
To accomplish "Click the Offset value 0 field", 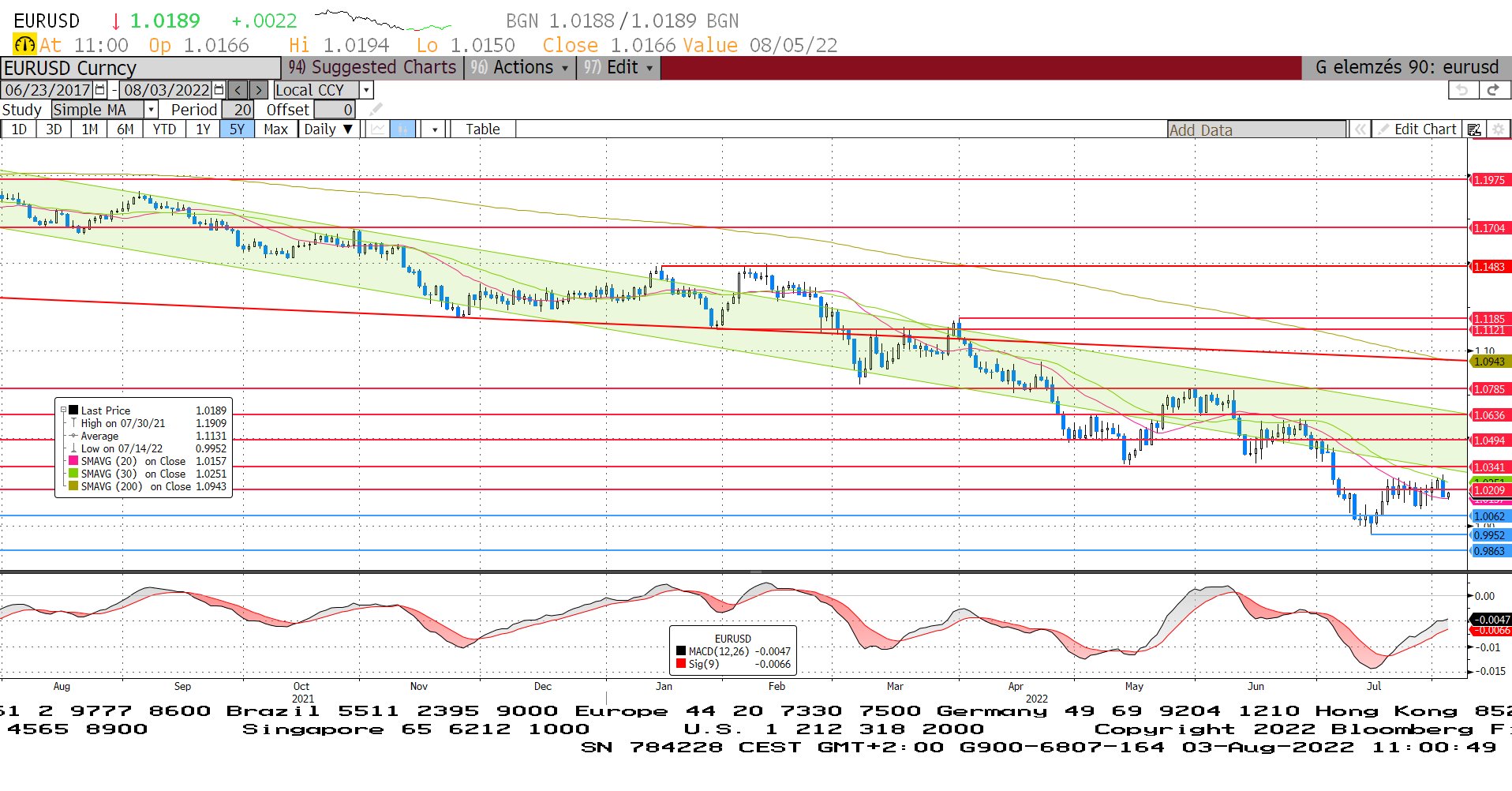I will pyautogui.click(x=335, y=110).
